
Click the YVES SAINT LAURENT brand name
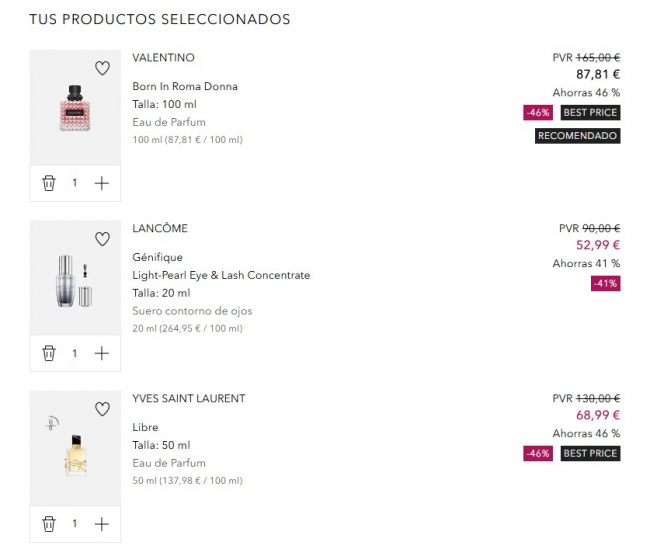coord(188,398)
